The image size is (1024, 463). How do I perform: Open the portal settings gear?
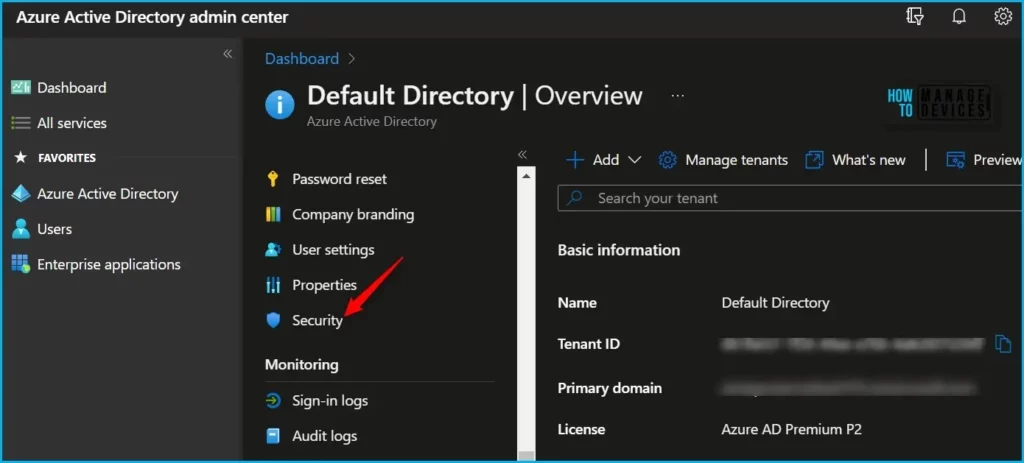click(1003, 16)
